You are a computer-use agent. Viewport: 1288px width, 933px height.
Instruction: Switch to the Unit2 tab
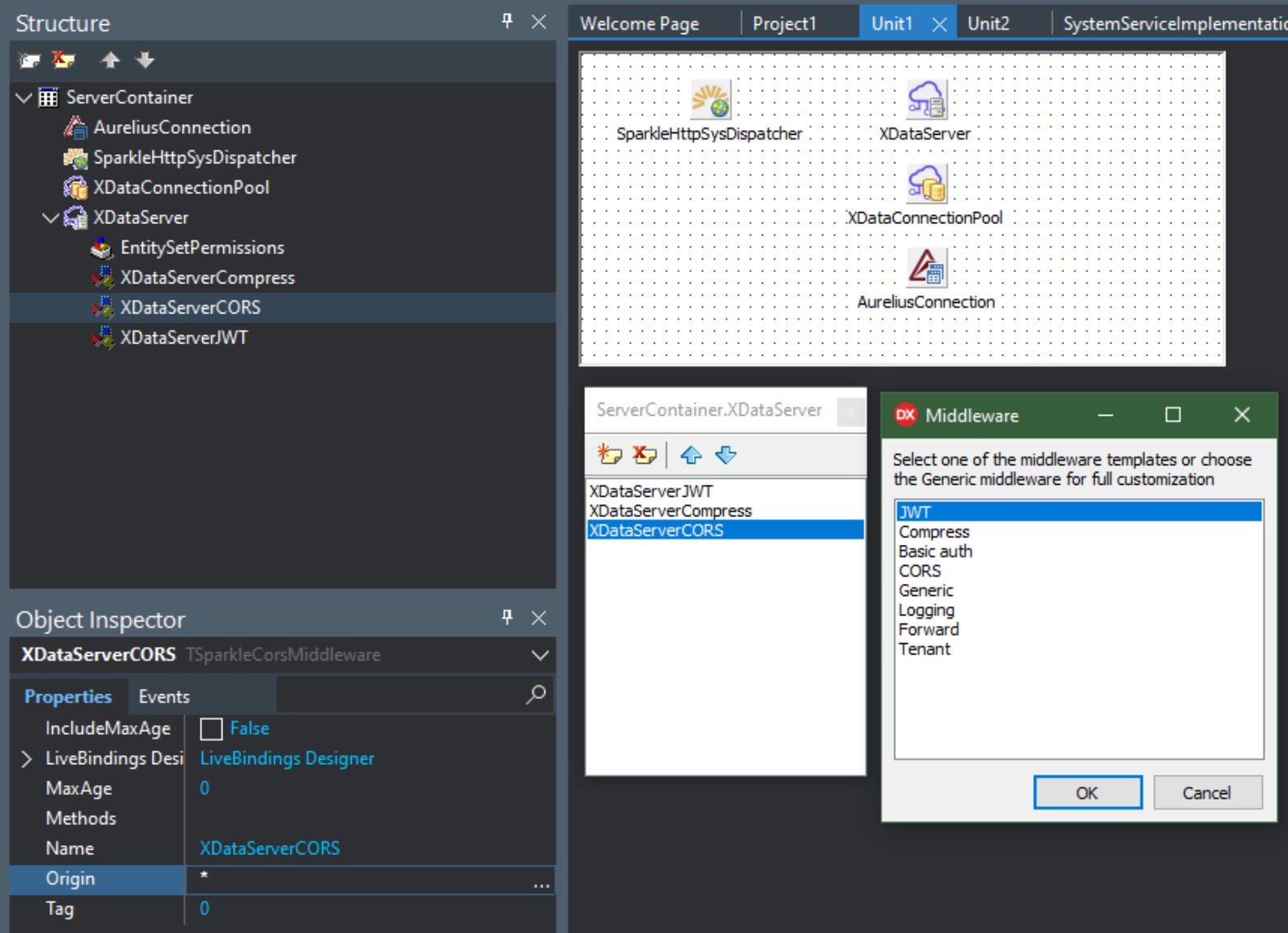pyautogui.click(x=989, y=24)
